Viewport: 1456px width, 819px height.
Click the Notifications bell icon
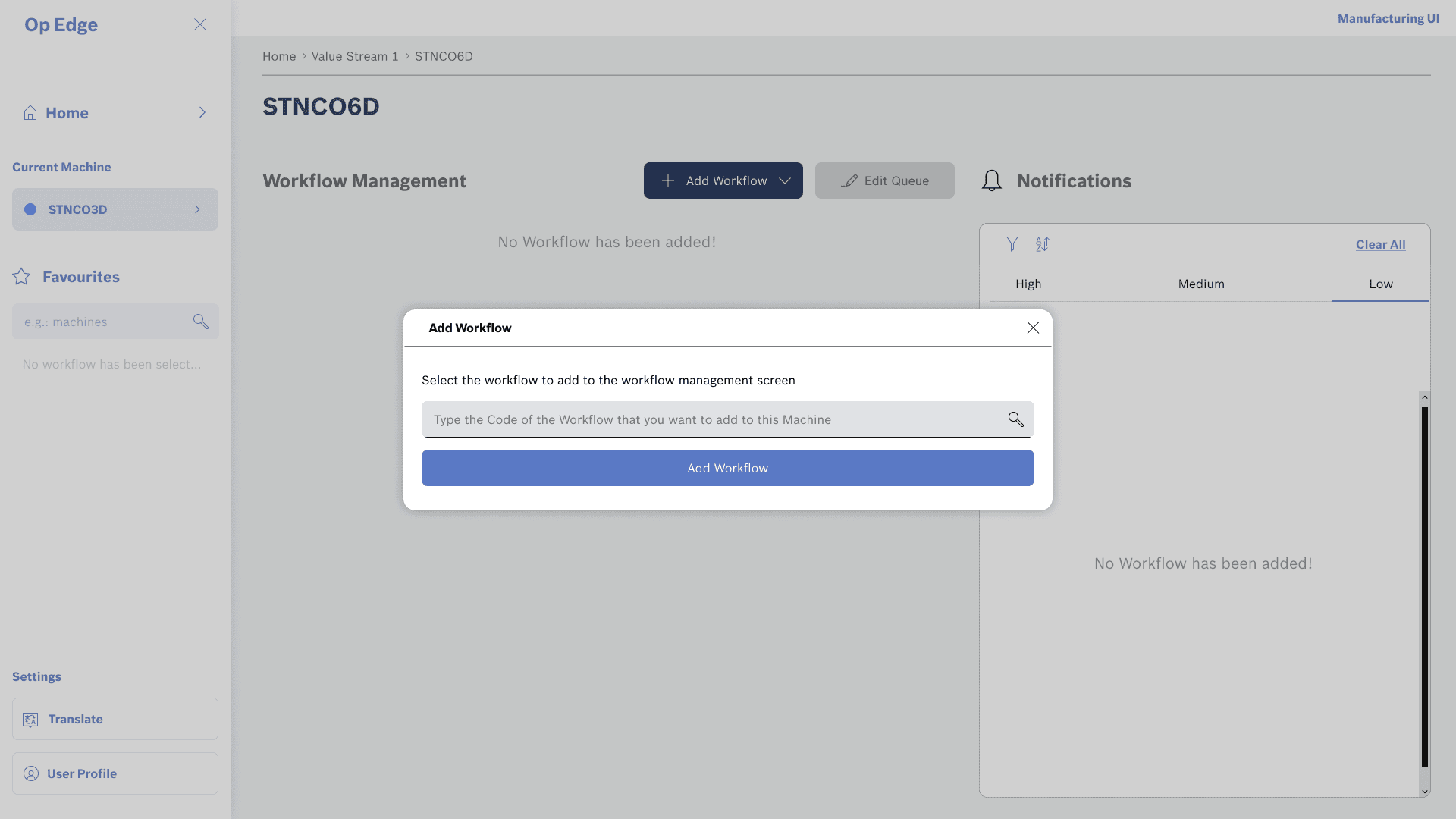pyautogui.click(x=991, y=180)
